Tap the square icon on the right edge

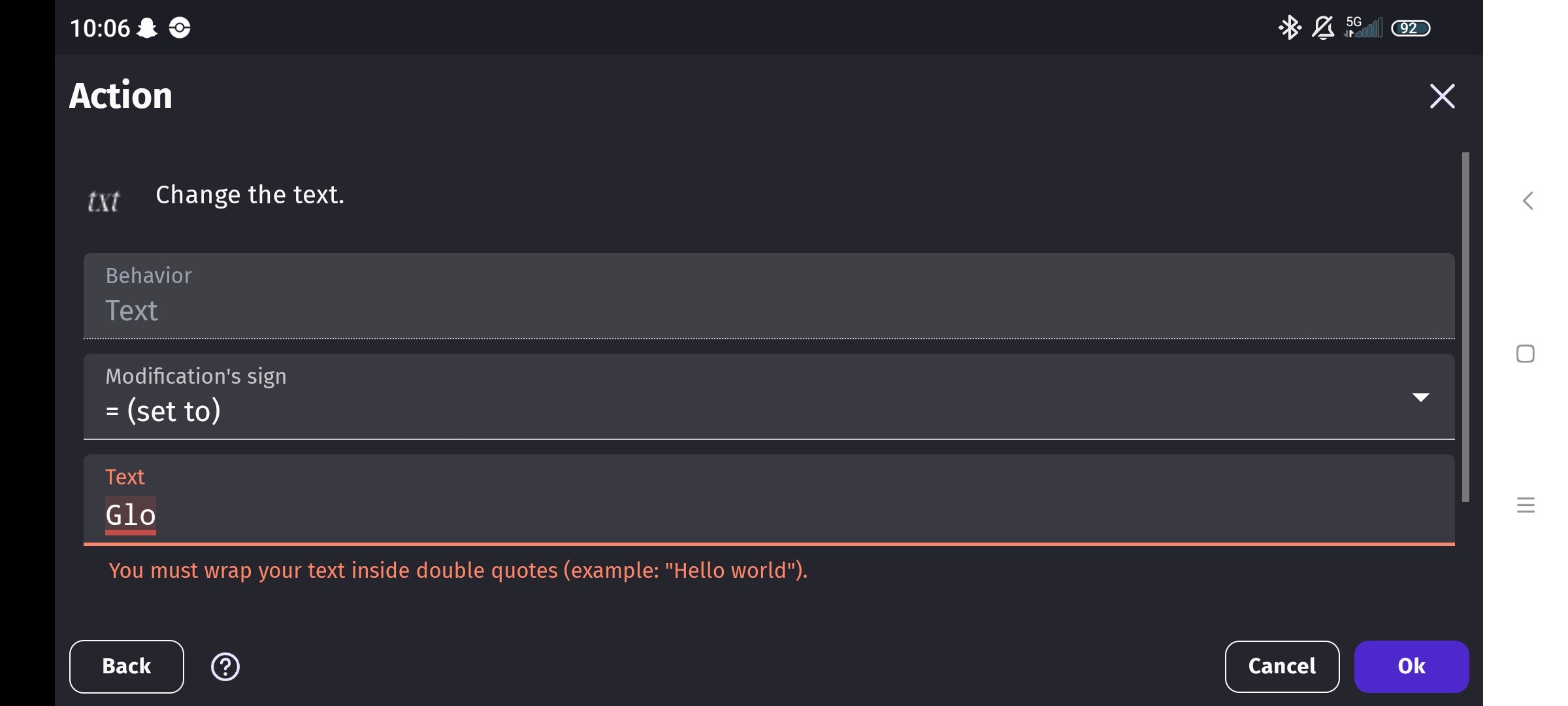click(1526, 353)
